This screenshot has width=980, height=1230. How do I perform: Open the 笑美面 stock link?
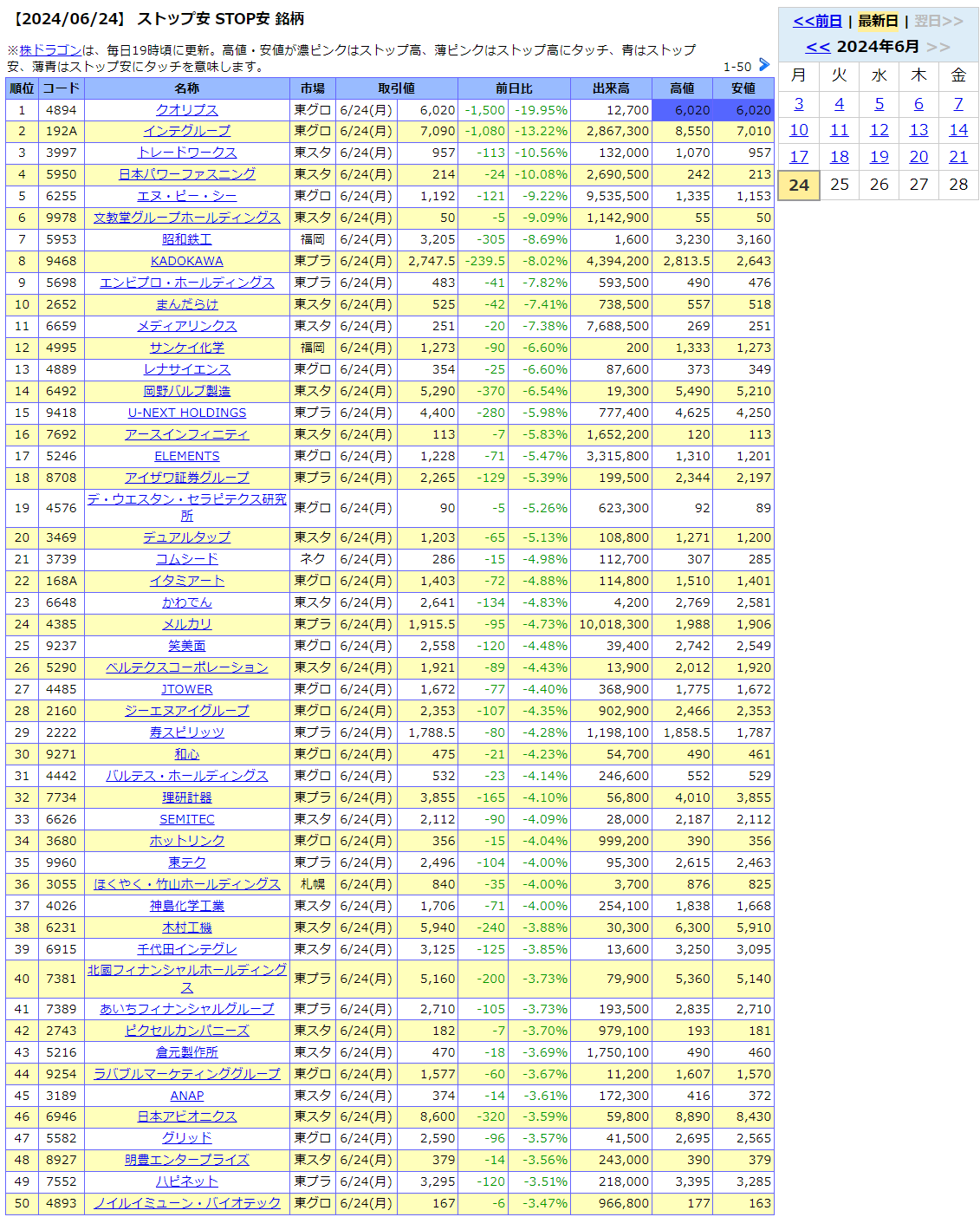coord(187,646)
